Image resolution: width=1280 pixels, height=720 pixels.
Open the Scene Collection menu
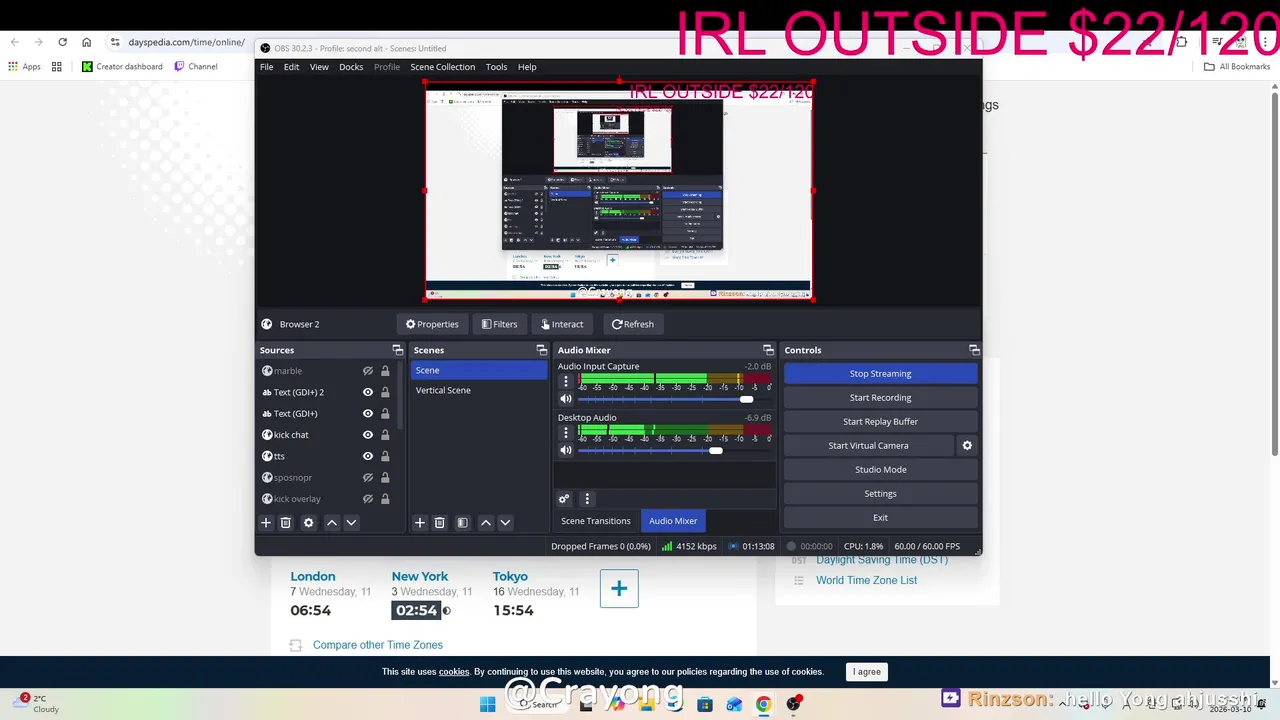(442, 67)
